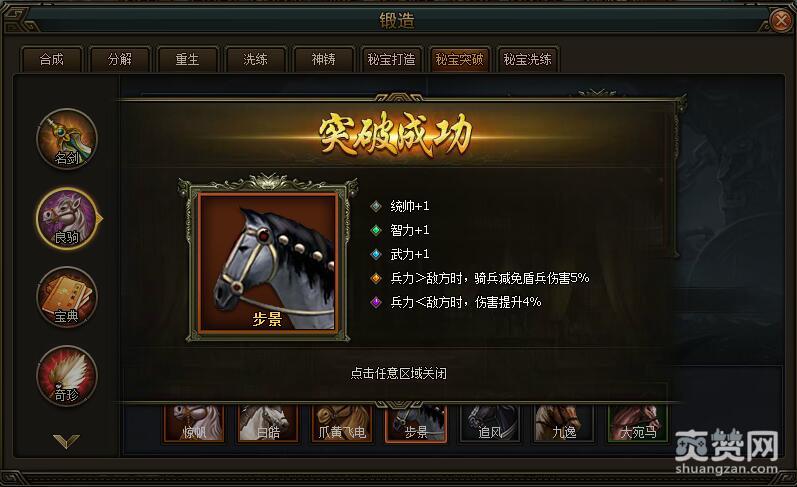Select the 名剑 sword category icon
This screenshot has height=487, width=797.
67,139
